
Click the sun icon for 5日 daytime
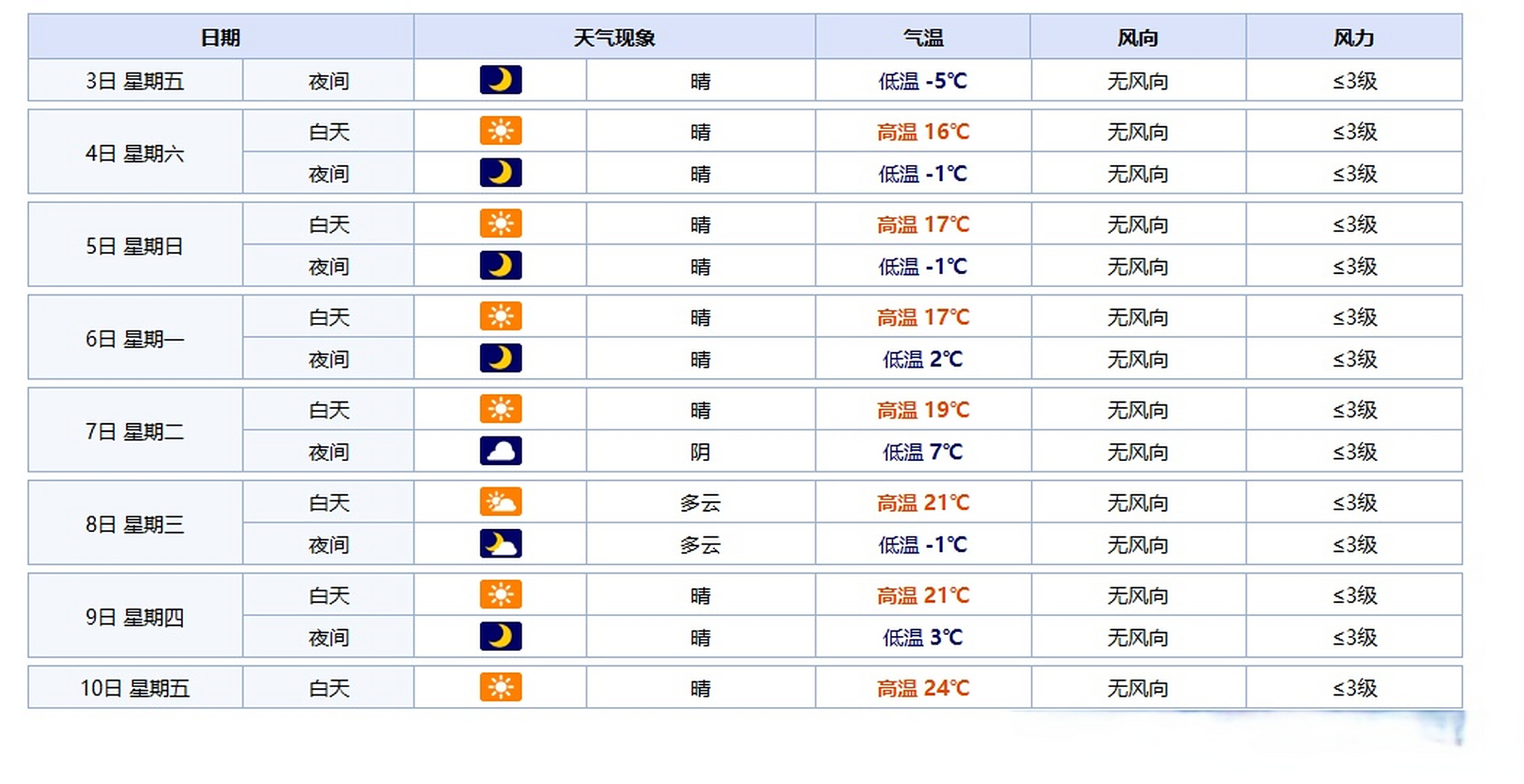pos(501,224)
